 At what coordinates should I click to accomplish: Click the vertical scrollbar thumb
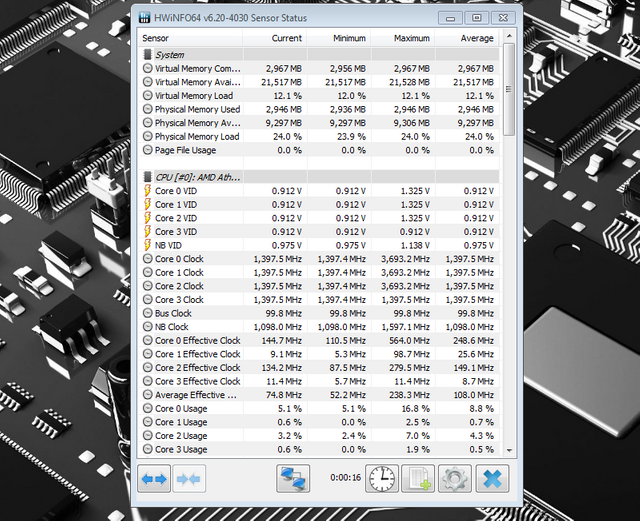pos(509,89)
